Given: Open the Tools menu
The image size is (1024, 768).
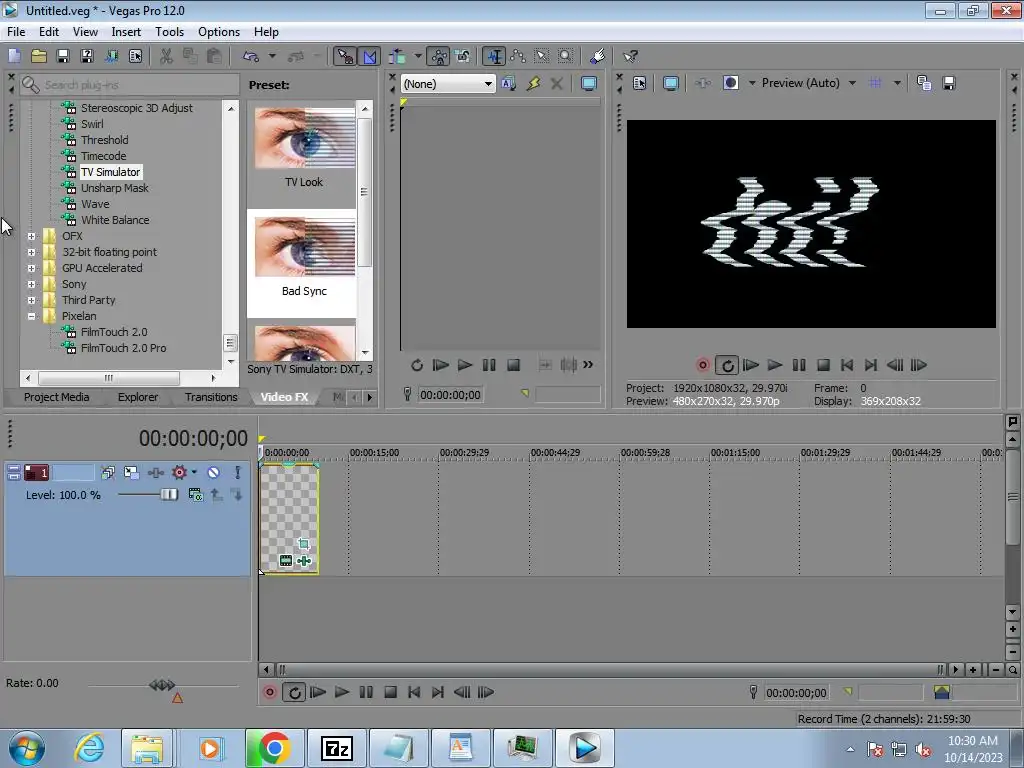Looking at the screenshot, I should (169, 31).
